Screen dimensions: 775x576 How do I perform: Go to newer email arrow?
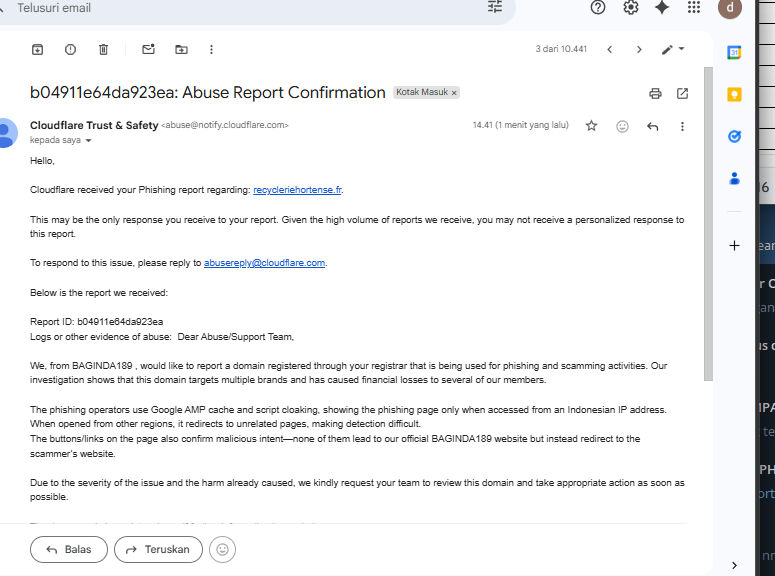[609, 49]
